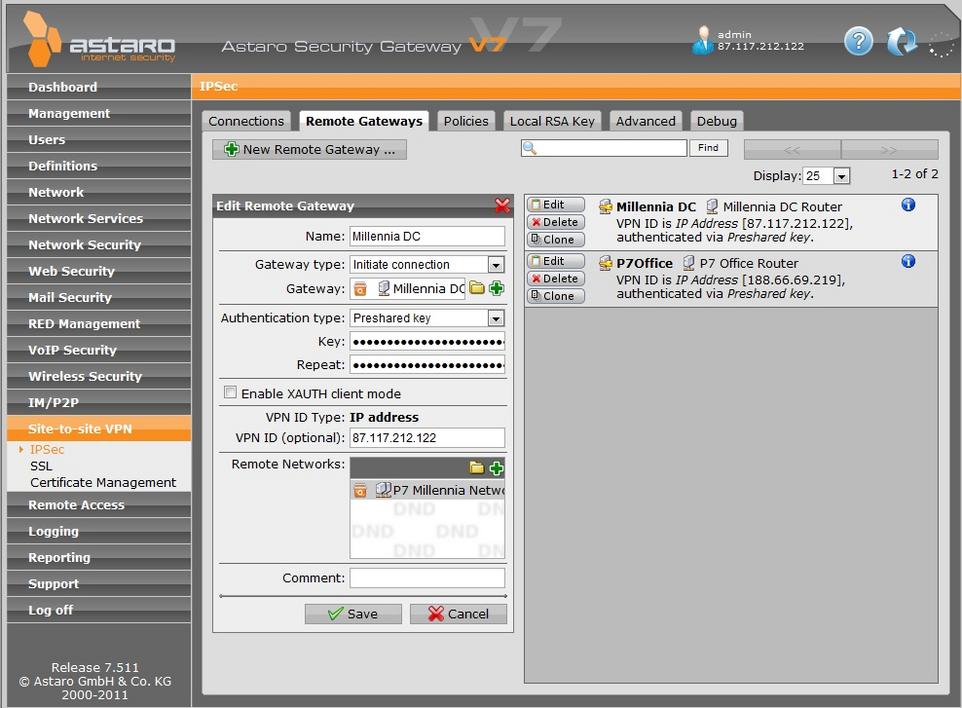Collapse the Site-to-site VPN menu section
962x708 pixels.
(99, 429)
